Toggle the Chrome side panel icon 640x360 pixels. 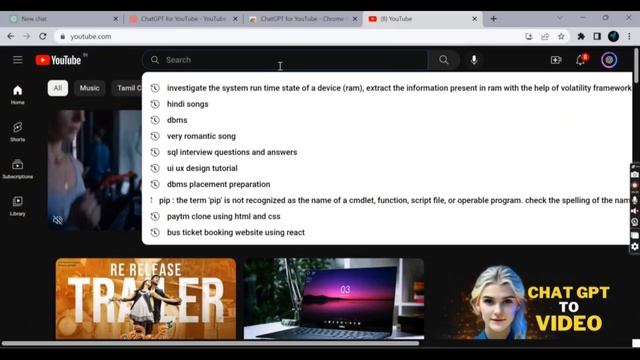[597, 36]
